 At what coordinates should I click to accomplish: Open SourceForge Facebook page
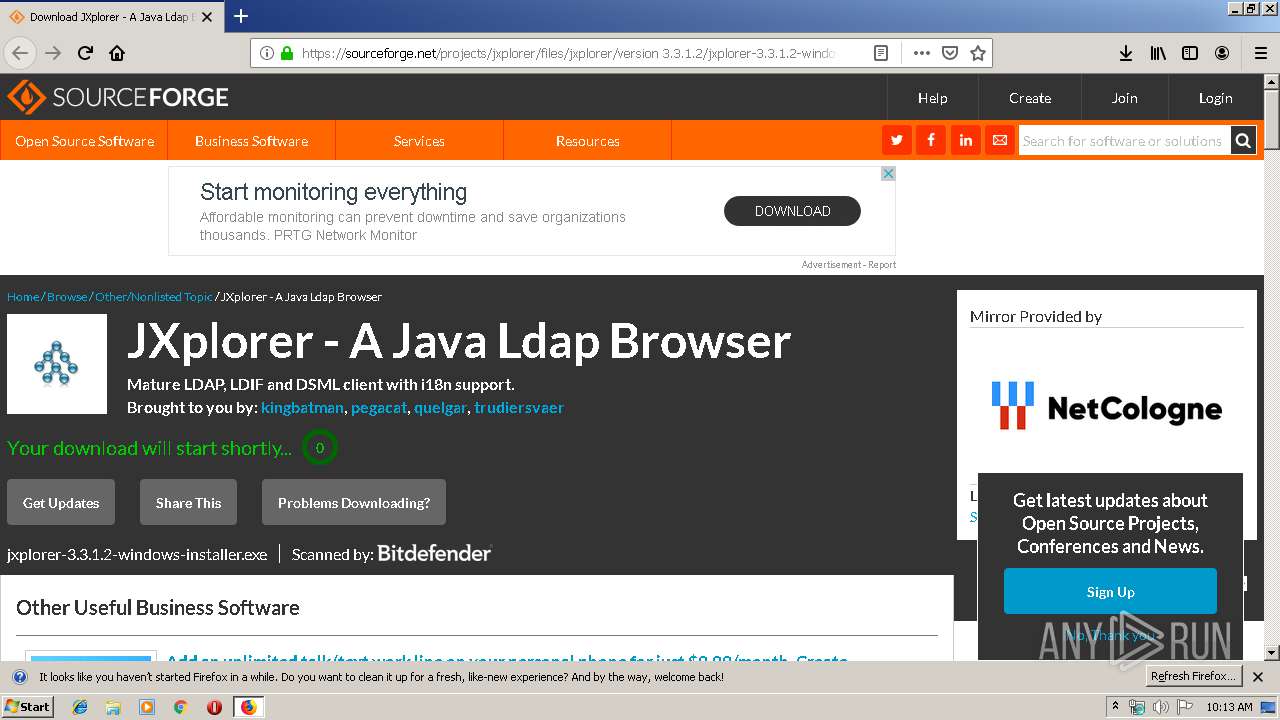coord(931,140)
